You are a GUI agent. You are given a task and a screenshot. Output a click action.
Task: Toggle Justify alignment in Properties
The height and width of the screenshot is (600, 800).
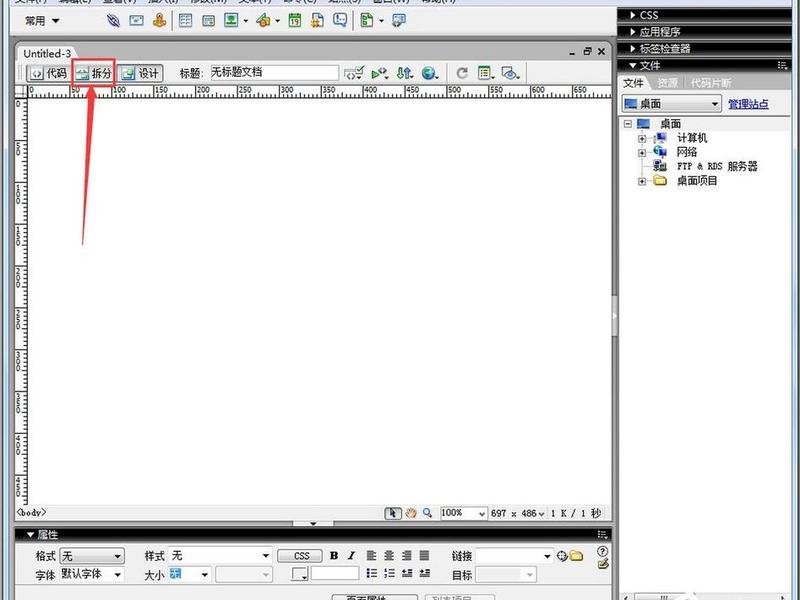tap(424, 556)
